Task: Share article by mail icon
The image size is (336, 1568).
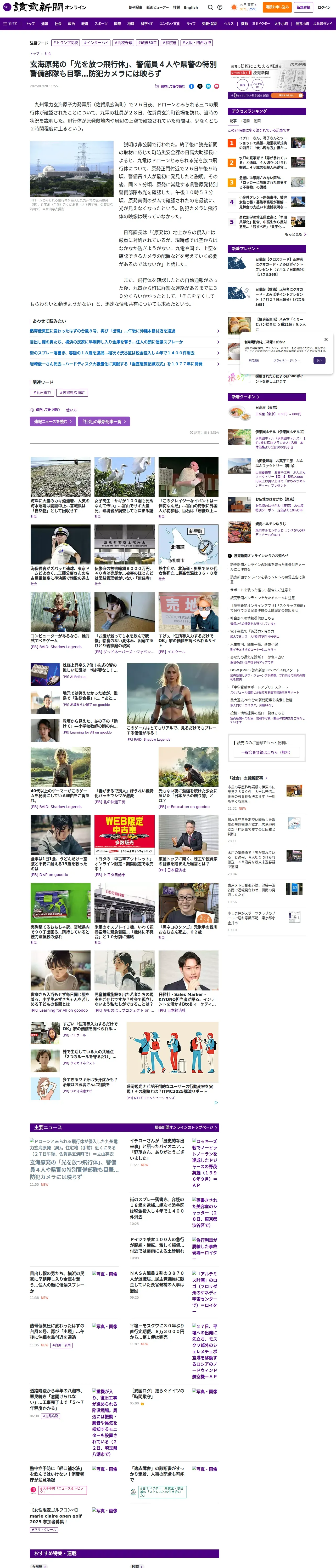Action: [216, 87]
